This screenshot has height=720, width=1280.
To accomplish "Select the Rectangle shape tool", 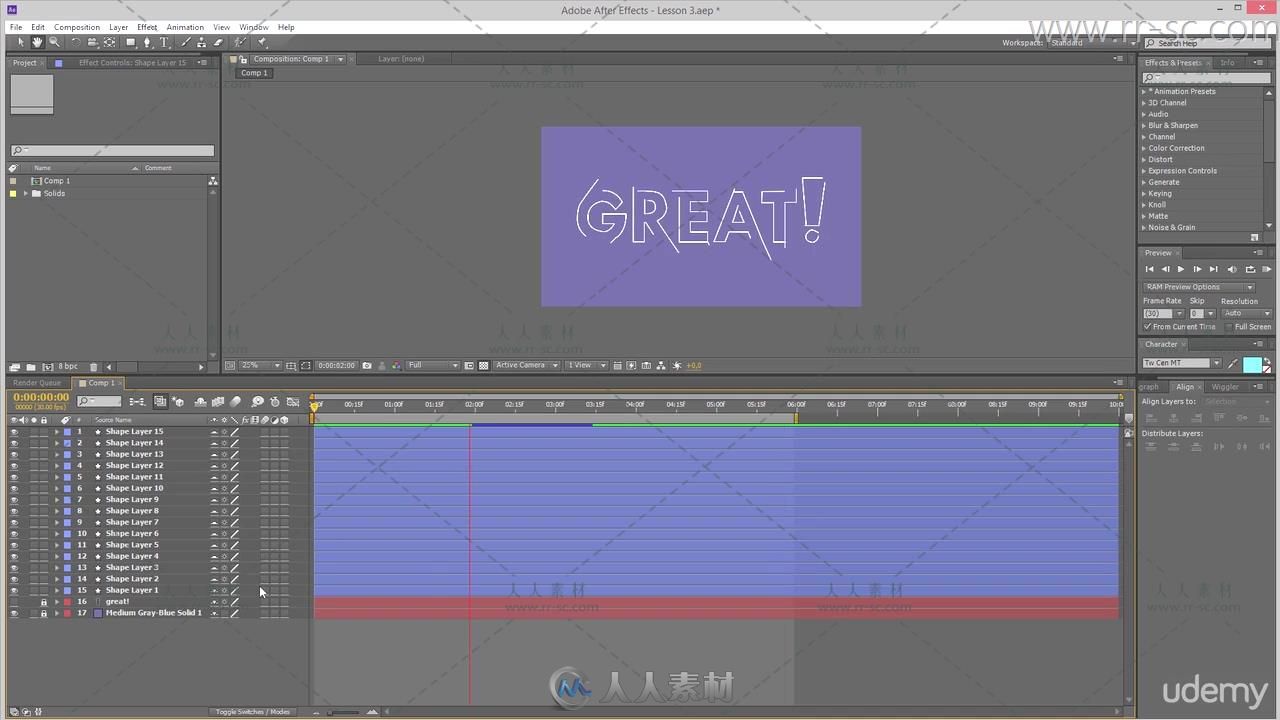I will coord(131,42).
